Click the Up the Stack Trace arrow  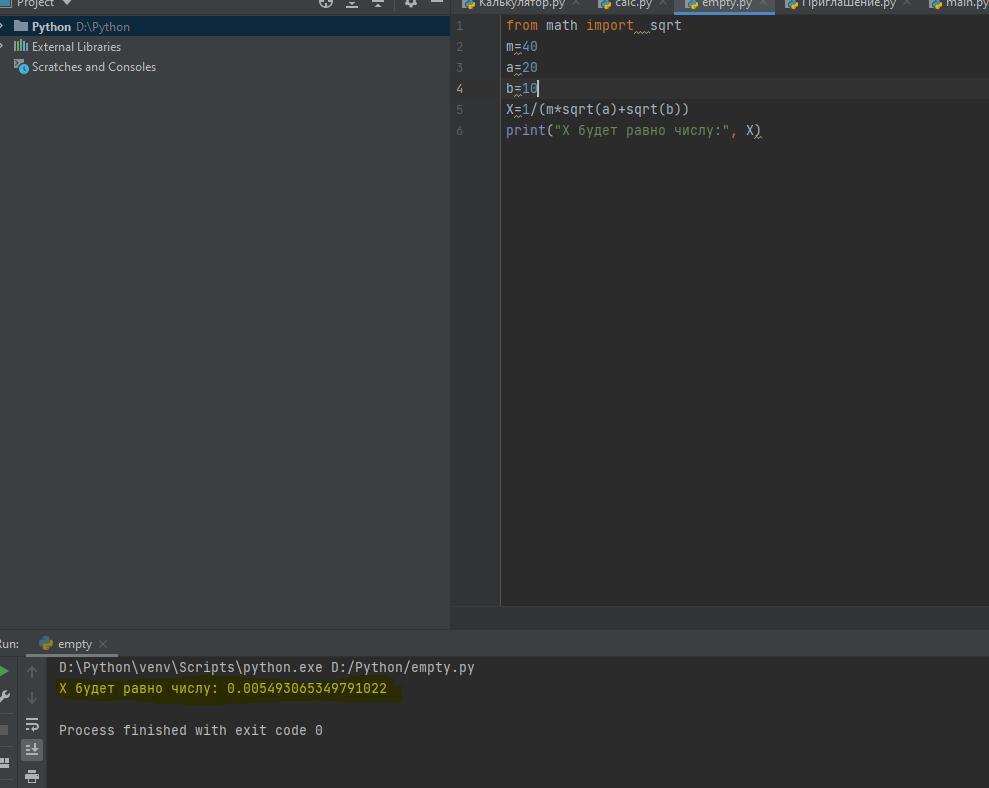[x=32, y=672]
